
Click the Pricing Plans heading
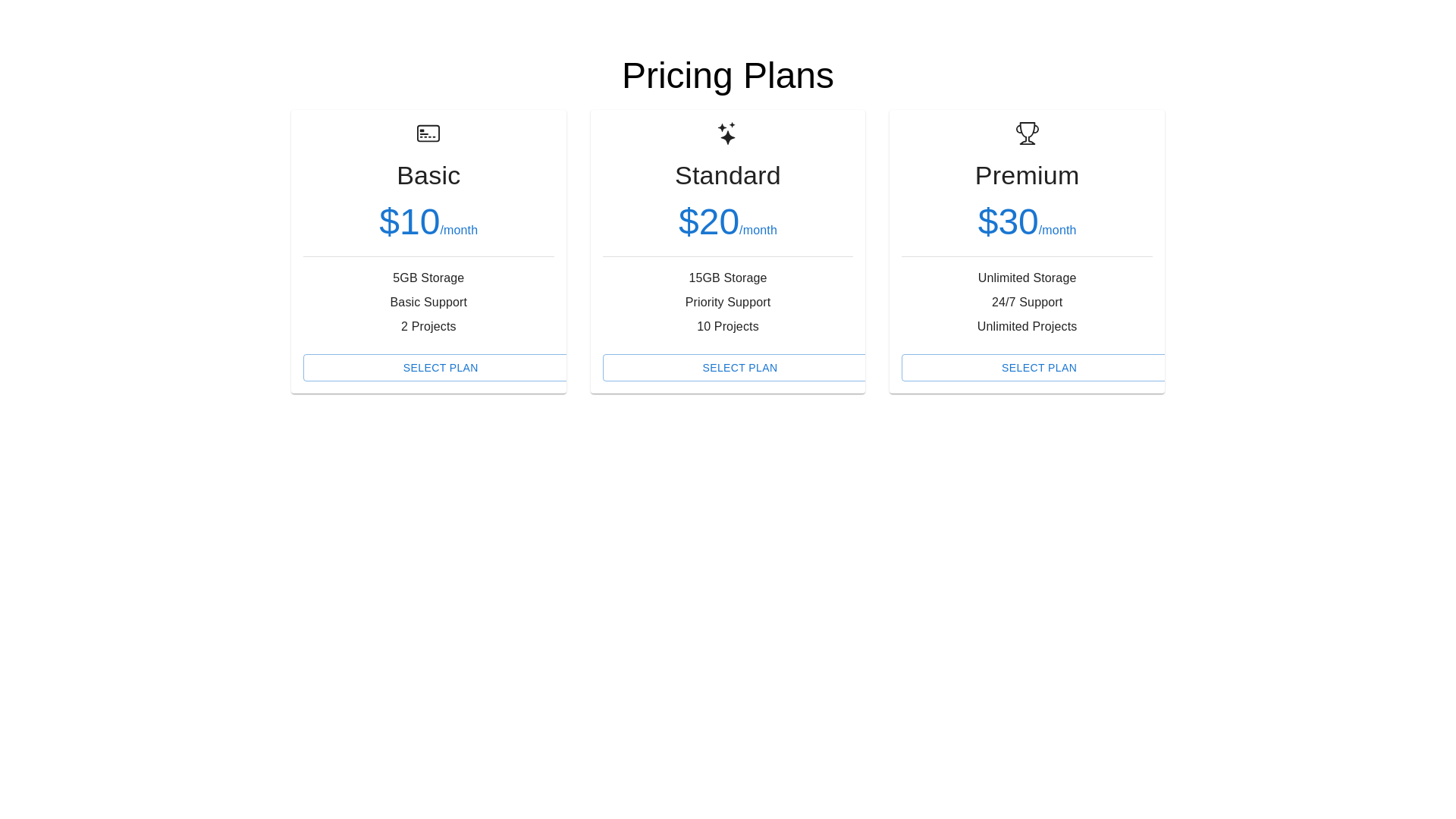click(x=728, y=76)
